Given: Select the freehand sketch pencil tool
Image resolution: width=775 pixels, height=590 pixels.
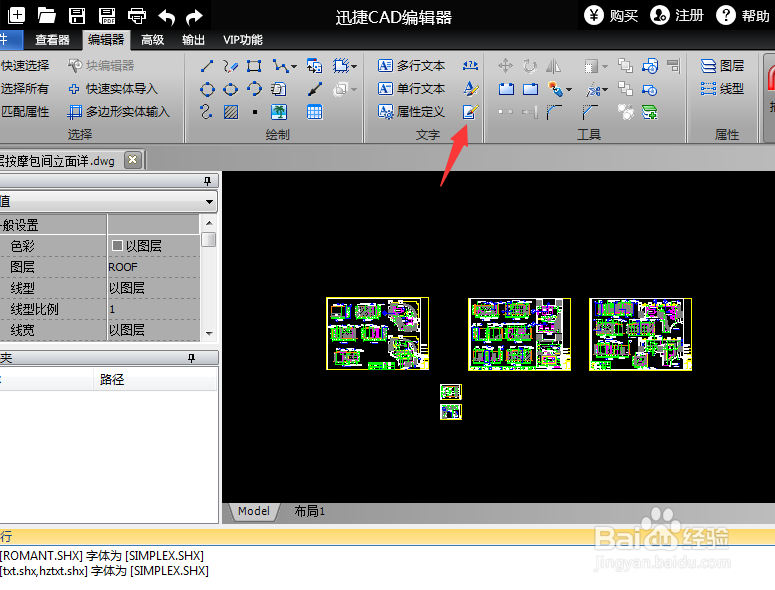Looking at the screenshot, I should click(x=230, y=66).
